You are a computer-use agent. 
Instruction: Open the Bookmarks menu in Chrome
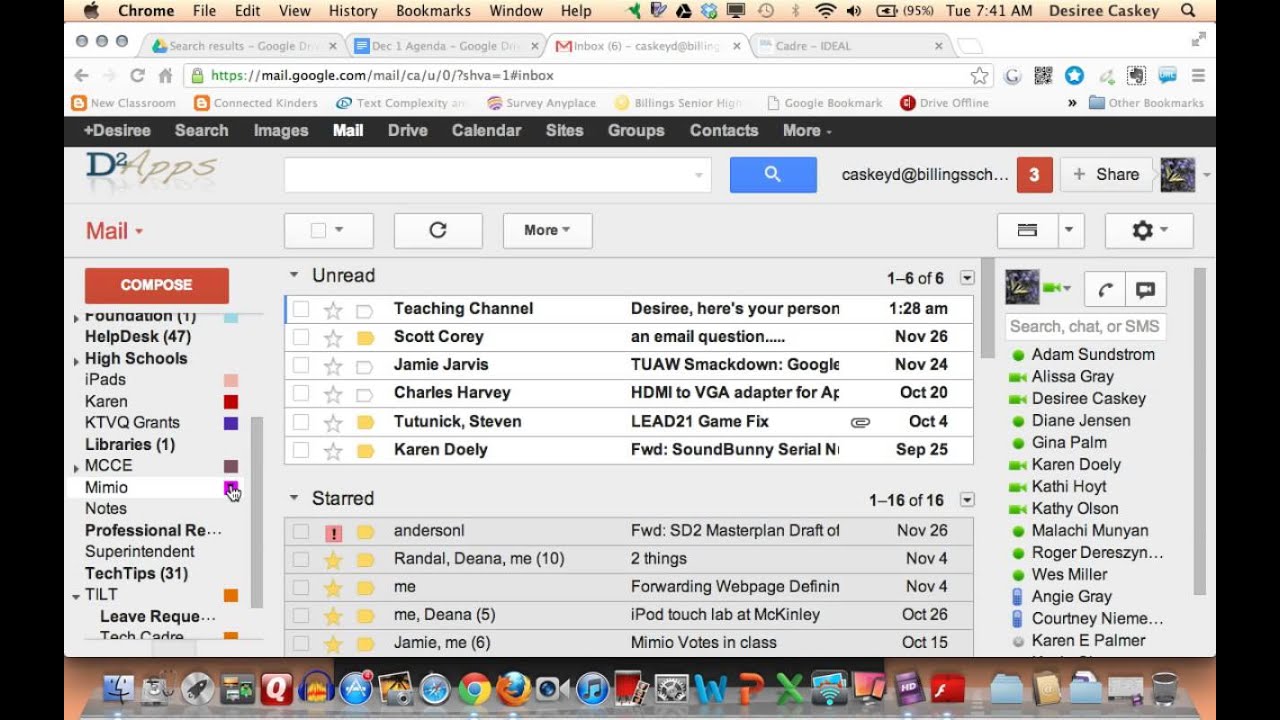pos(433,11)
